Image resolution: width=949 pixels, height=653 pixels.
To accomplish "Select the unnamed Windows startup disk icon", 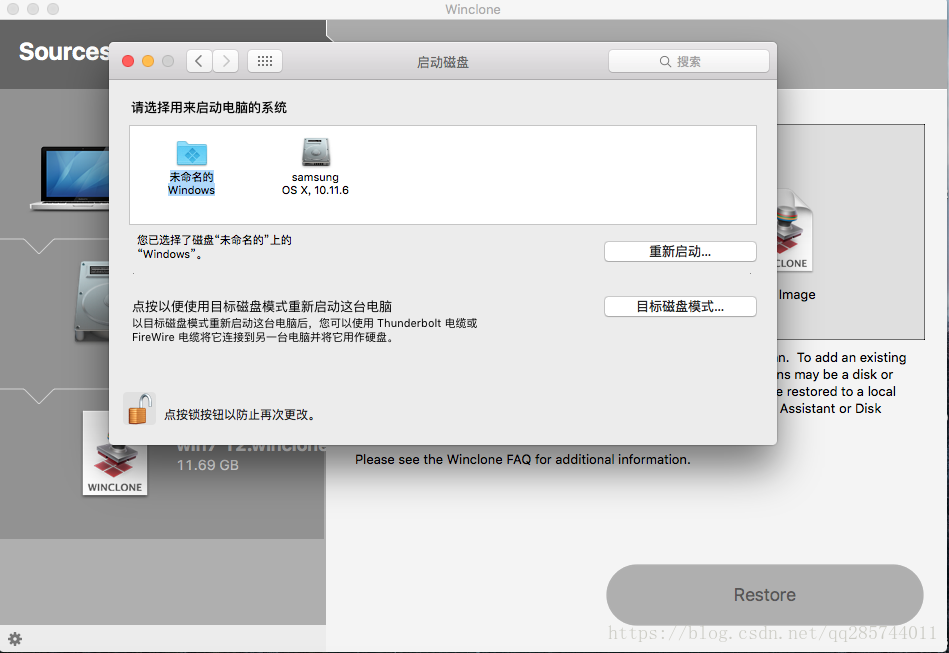I will 191,153.
